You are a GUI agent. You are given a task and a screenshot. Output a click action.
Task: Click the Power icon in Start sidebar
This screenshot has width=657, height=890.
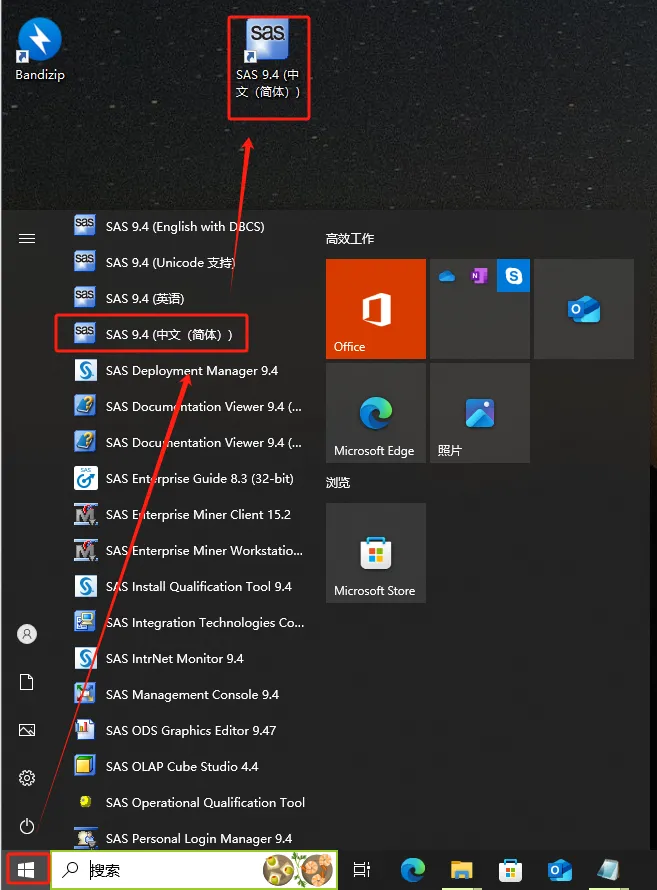[x=27, y=826]
